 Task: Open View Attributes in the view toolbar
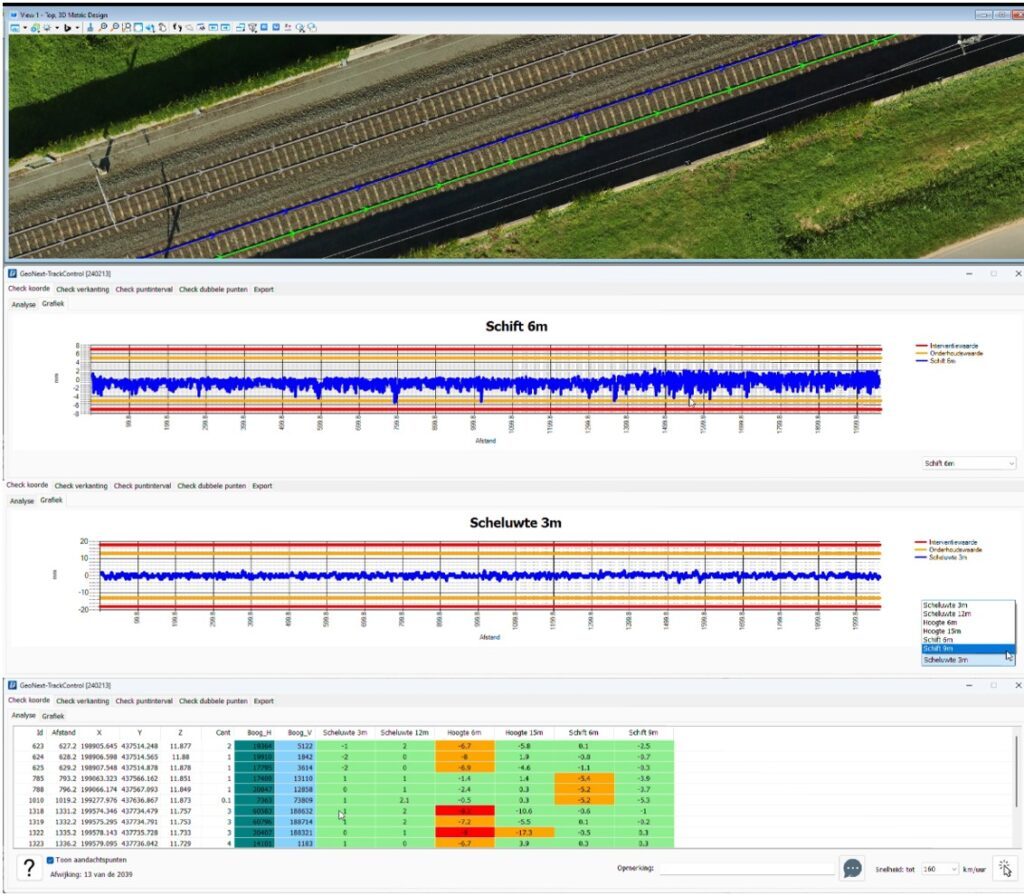(x=14, y=27)
